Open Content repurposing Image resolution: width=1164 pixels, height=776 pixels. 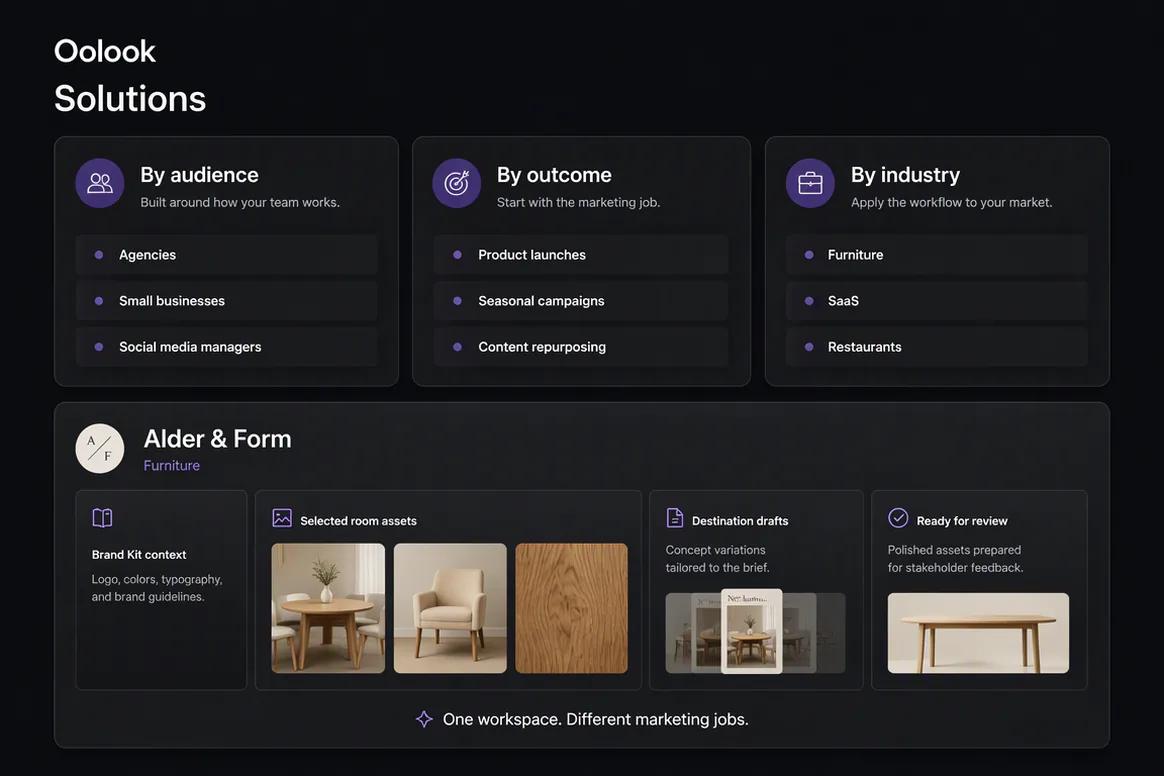(x=581, y=347)
